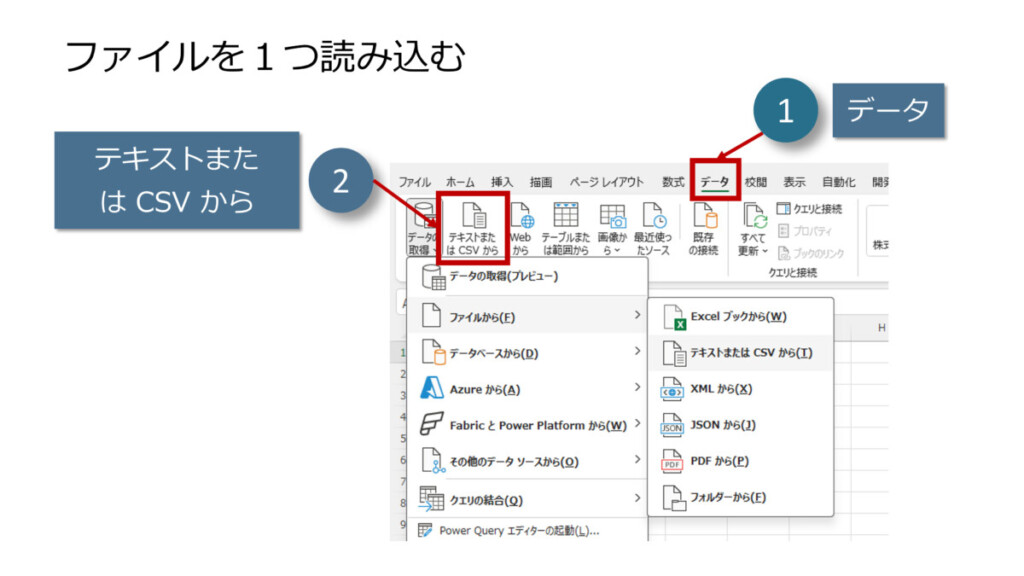This screenshot has width=1024, height=576.
Task: Open the データの取得 dropdown button
Action: (x=421, y=229)
